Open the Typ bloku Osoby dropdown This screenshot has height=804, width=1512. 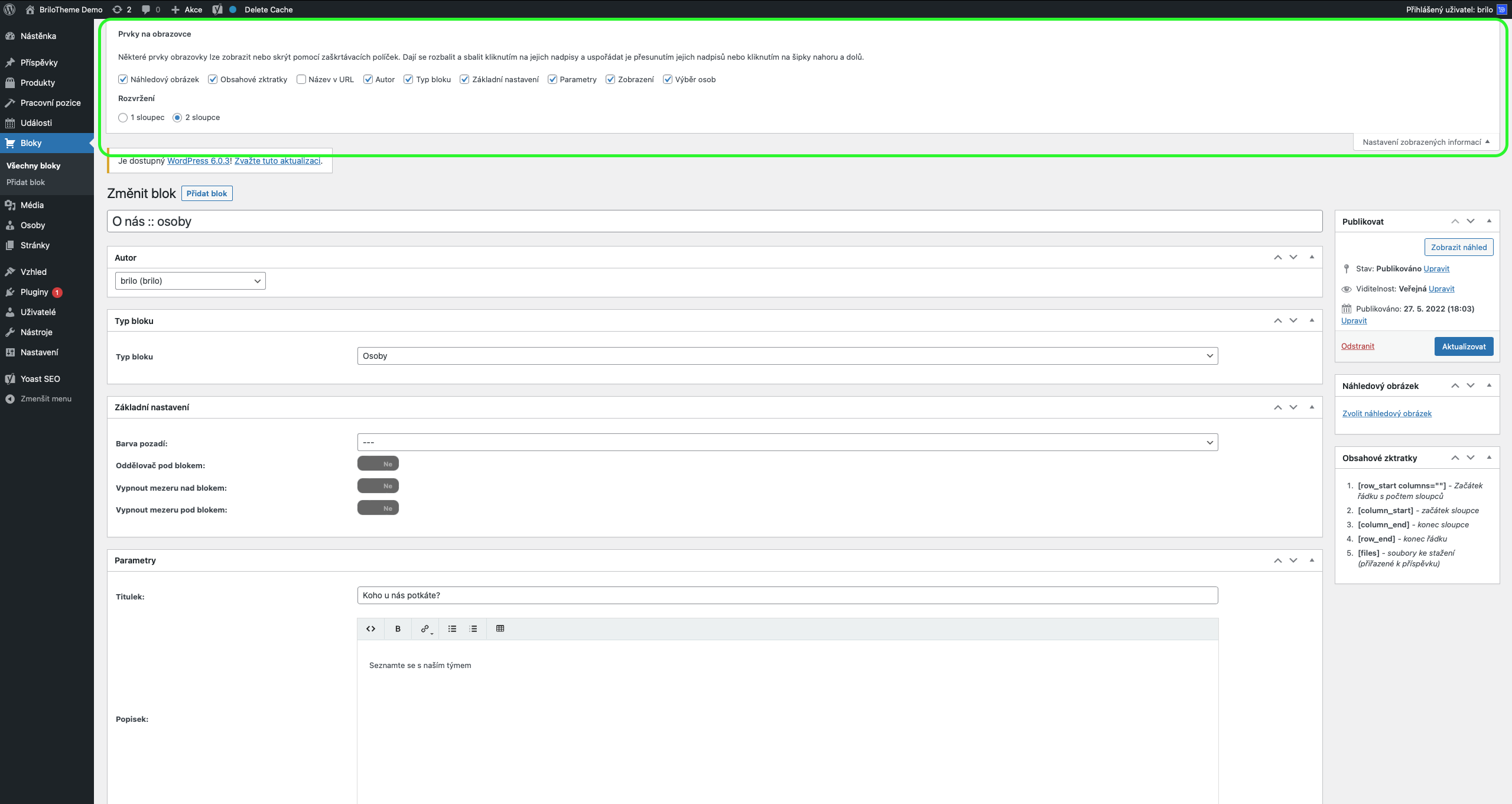tap(787, 356)
